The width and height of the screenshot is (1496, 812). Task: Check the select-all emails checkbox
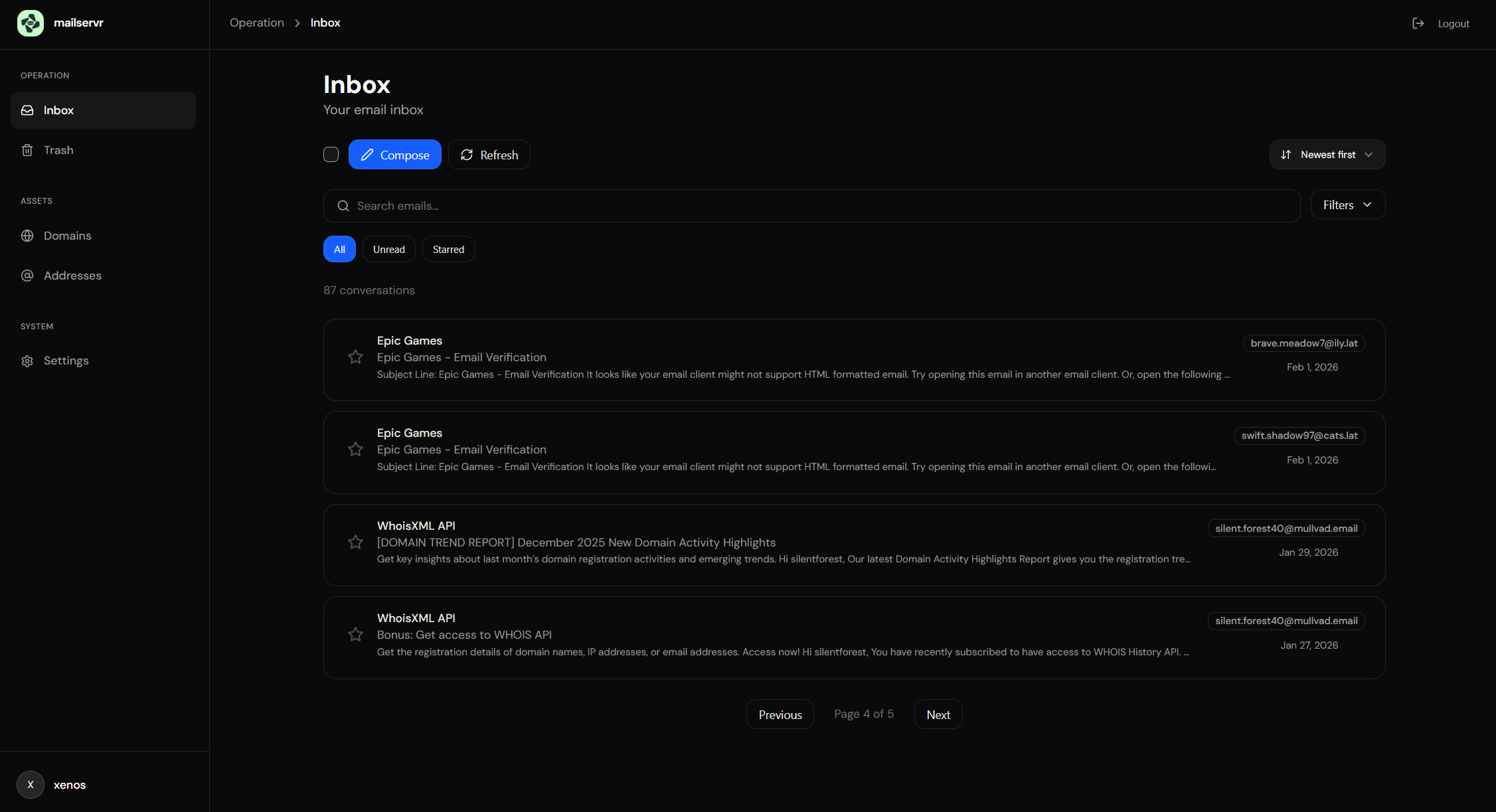(x=331, y=154)
